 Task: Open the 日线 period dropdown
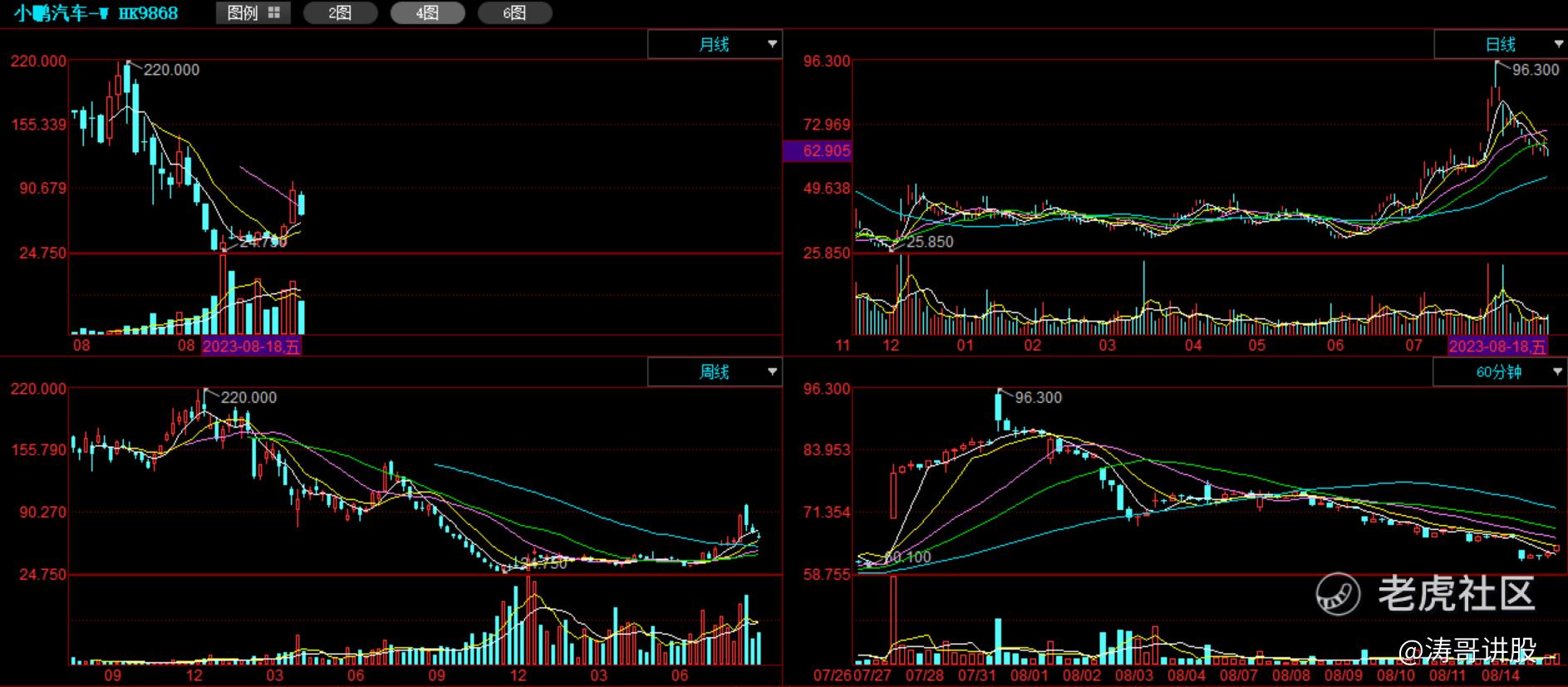tap(1501, 44)
